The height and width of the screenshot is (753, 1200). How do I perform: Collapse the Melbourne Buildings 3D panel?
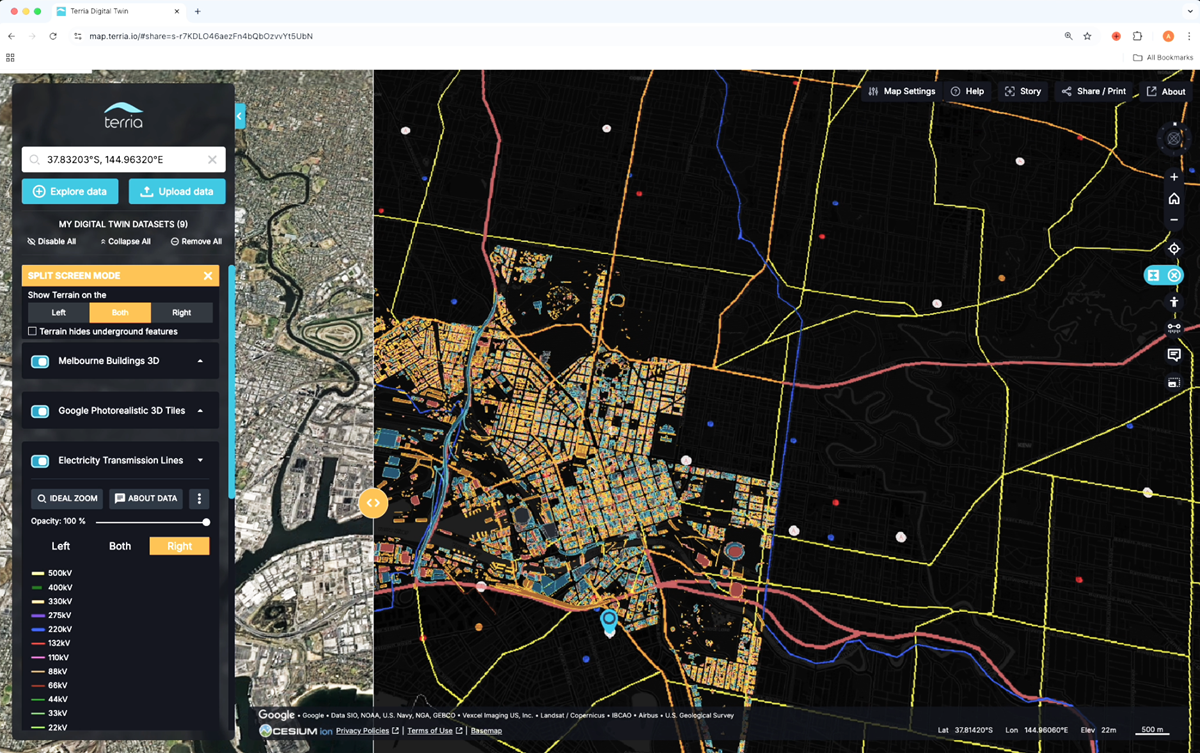200,361
